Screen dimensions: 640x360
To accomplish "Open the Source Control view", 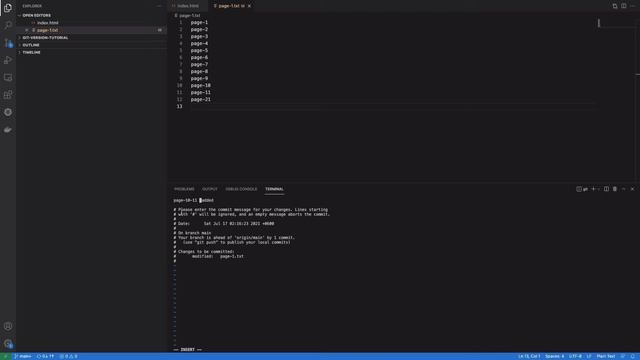I will [x=8, y=42].
